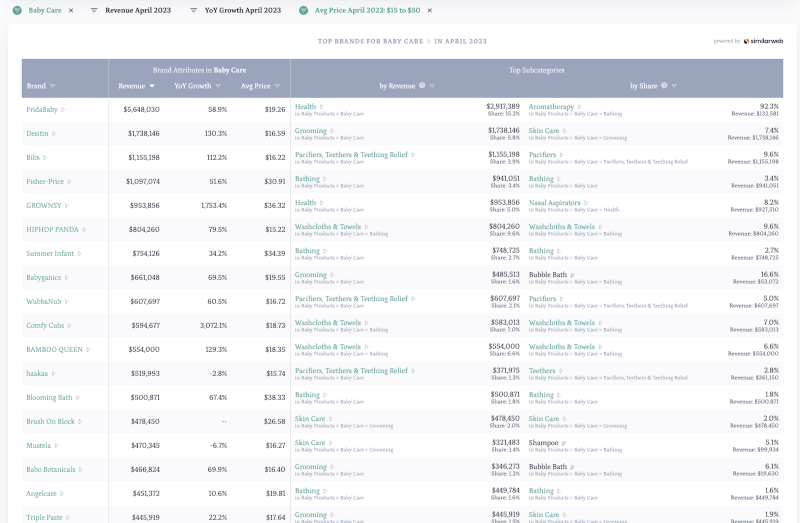800x523 pixels.
Task: Click the arrow icon beside Aromatherapy
Action: point(580,106)
